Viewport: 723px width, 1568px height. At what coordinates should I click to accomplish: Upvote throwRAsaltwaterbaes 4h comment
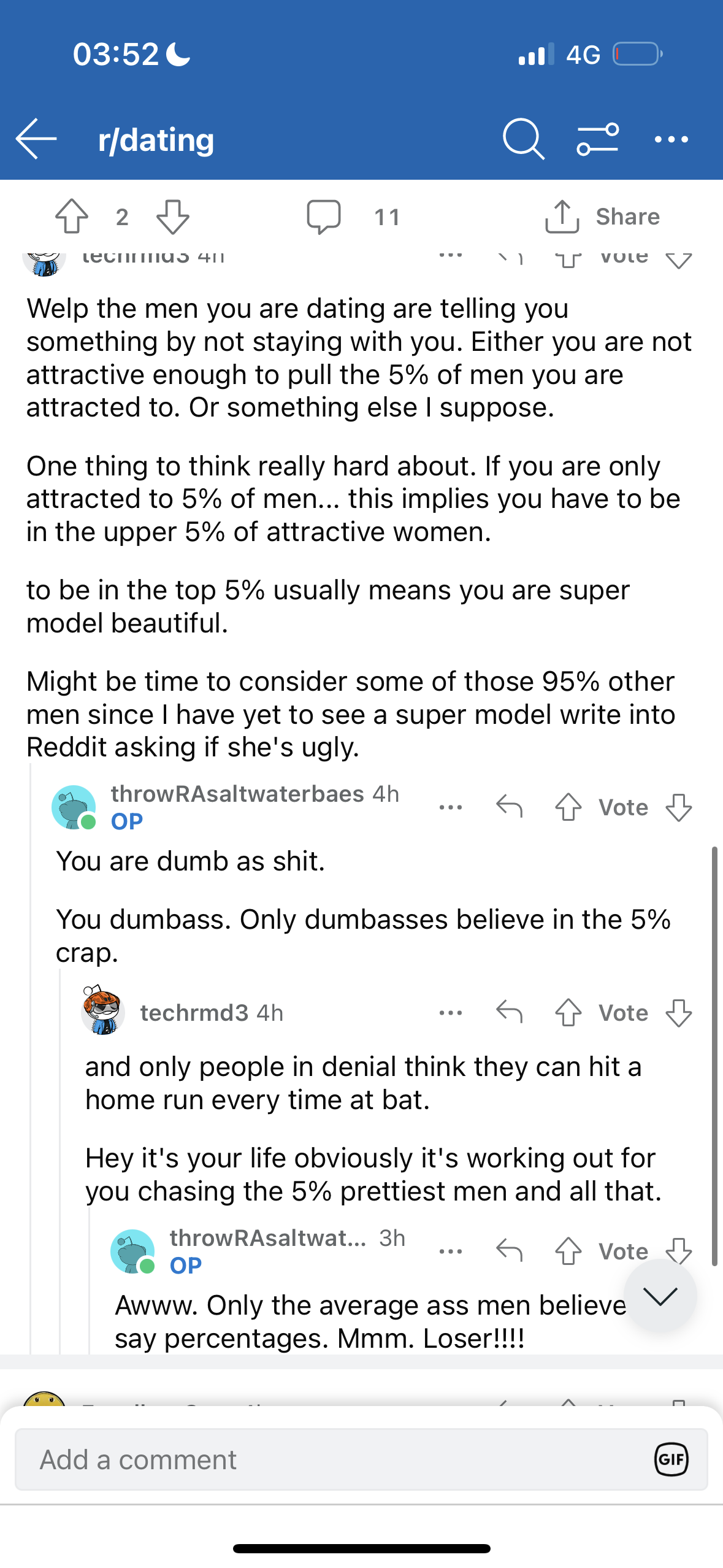(x=568, y=807)
